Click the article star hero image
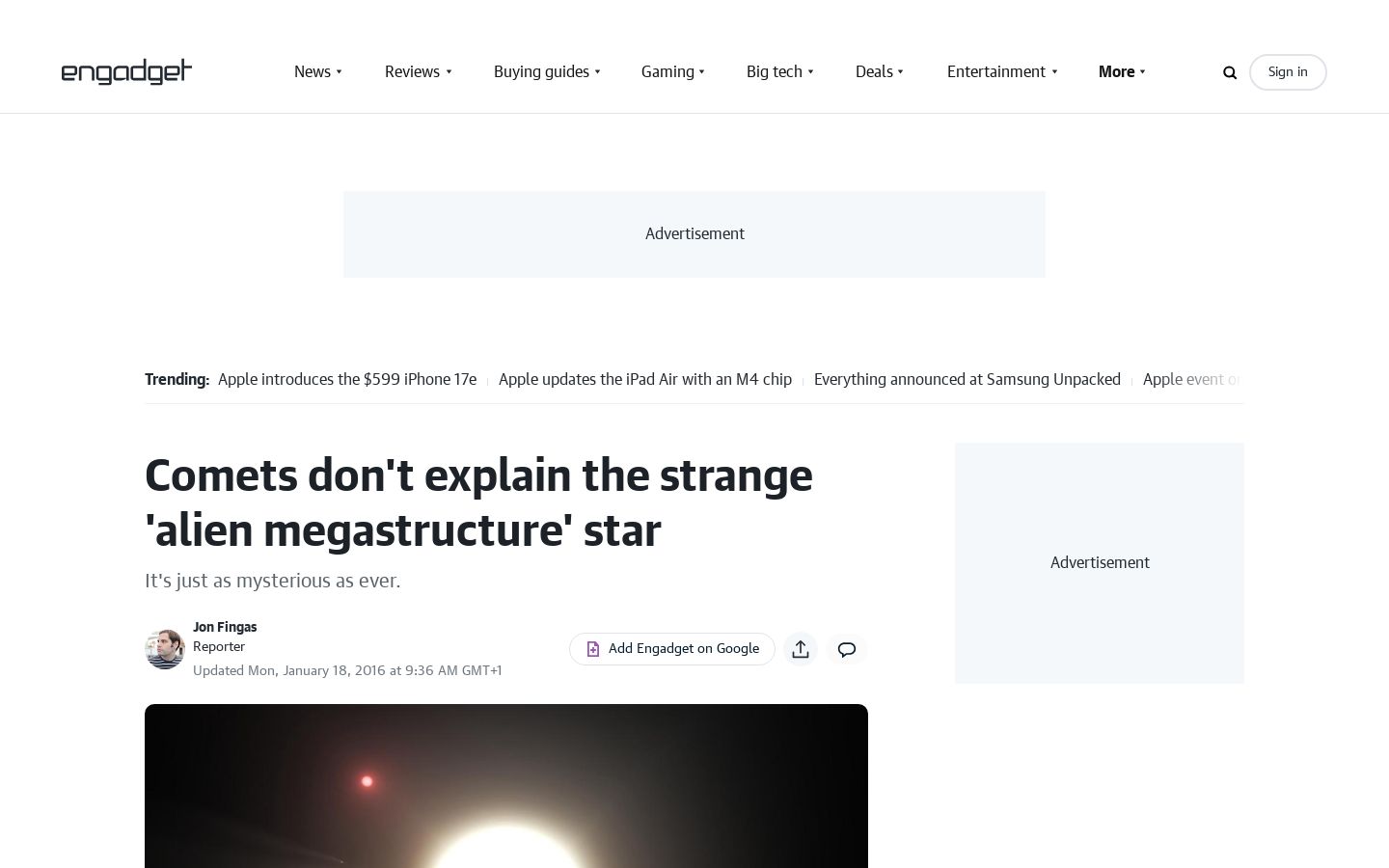This screenshot has width=1389, height=868. tap(506, 786)
